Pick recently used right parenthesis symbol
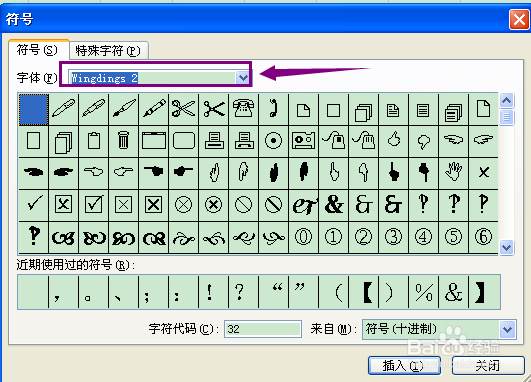 pyautogui.click(x=393, y=292)
